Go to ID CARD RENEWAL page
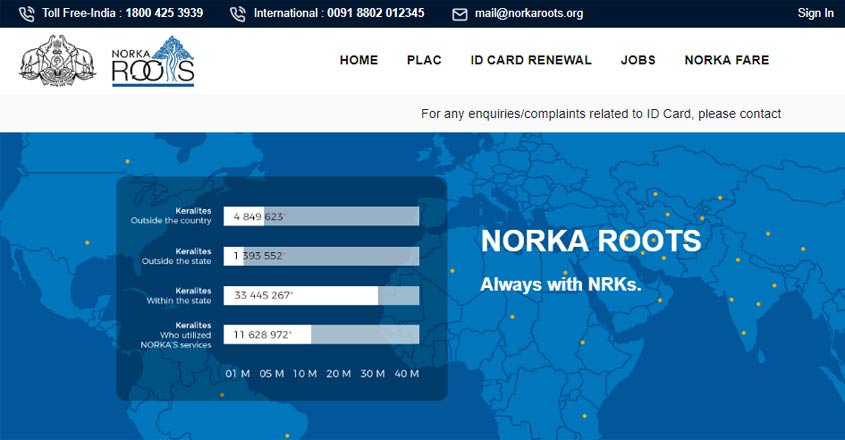 (531, 60)
